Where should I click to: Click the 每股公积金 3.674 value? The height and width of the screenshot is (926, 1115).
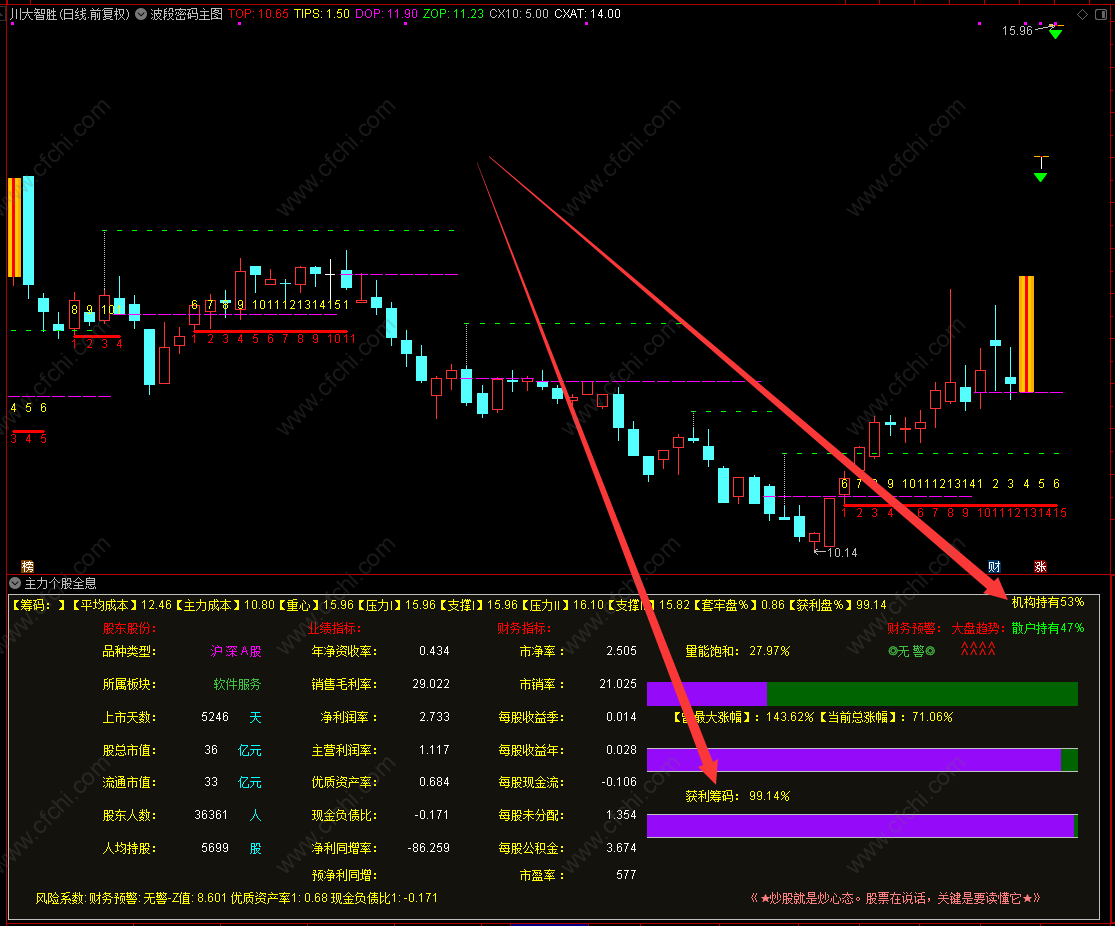[x=621, y=848]
